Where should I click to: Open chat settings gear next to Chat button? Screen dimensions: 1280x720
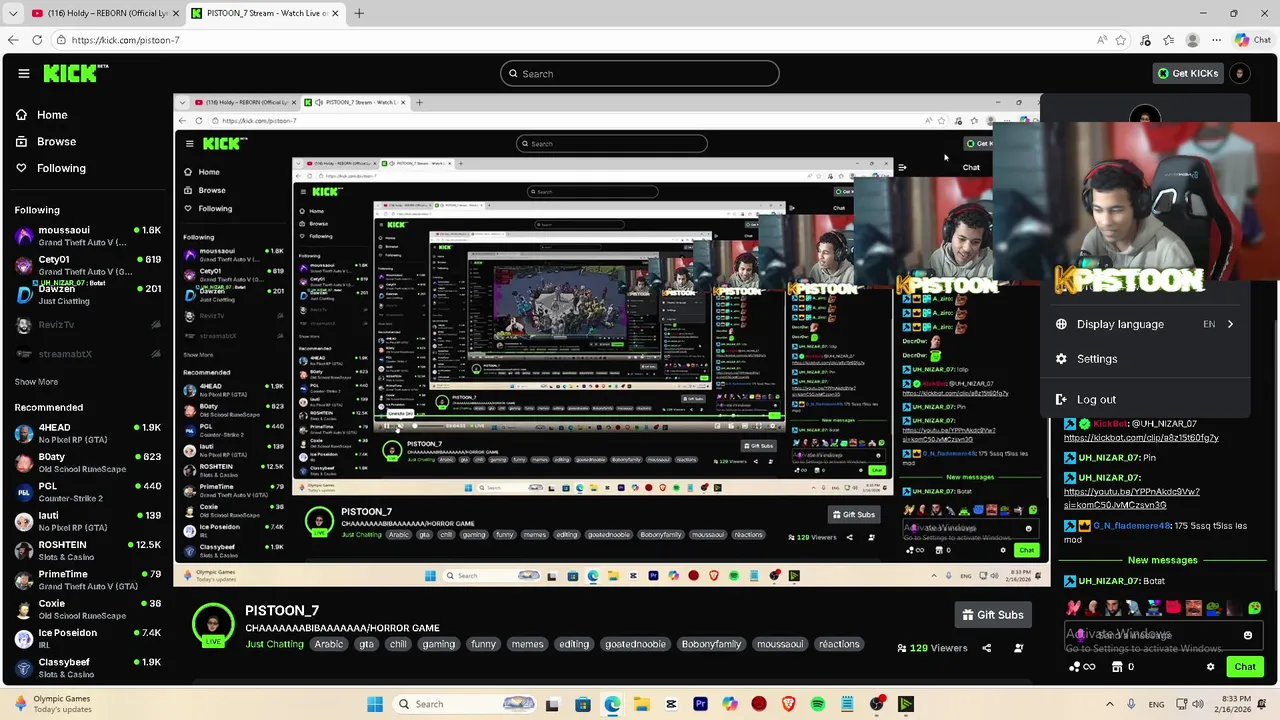[1211, 667]
